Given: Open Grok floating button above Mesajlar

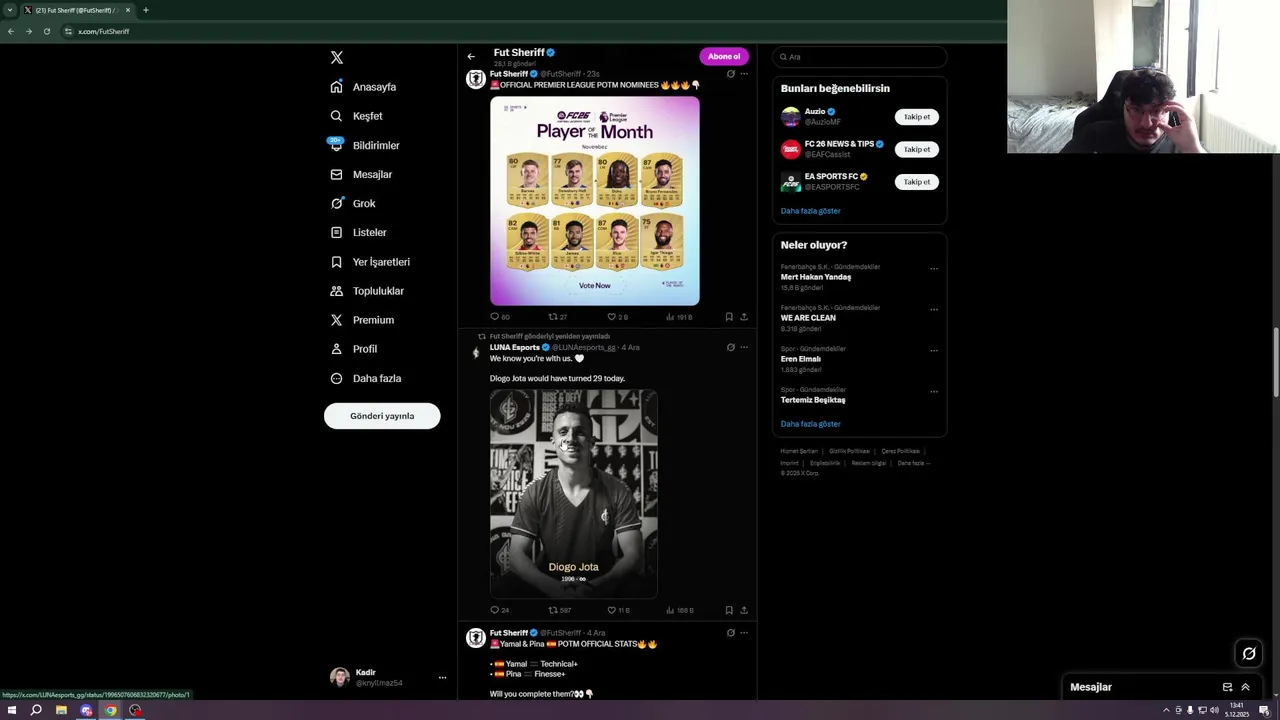Looking at the screenshot, I should point(1249,654).
